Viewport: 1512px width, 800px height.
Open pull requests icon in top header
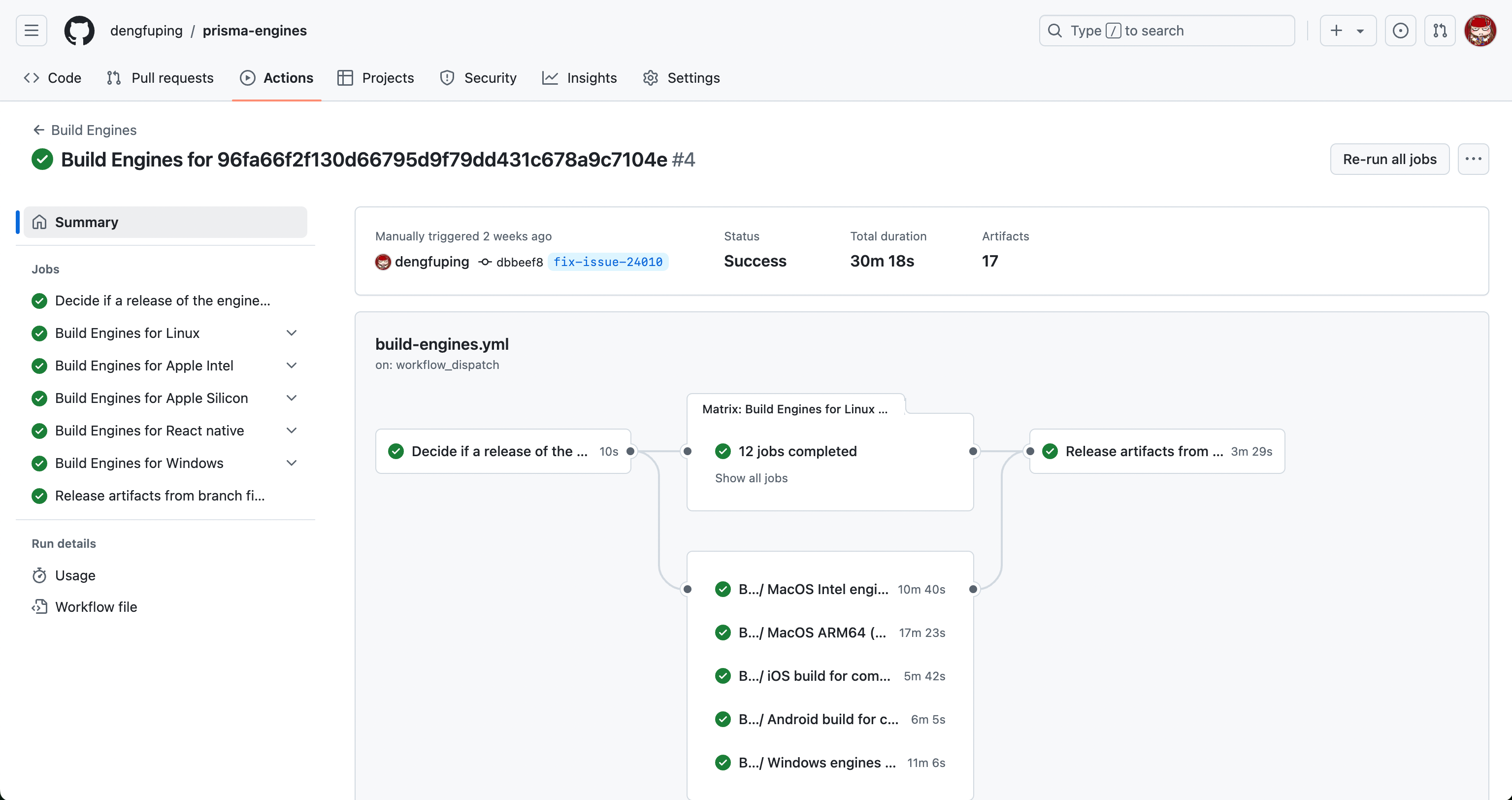coord(1440,31)
